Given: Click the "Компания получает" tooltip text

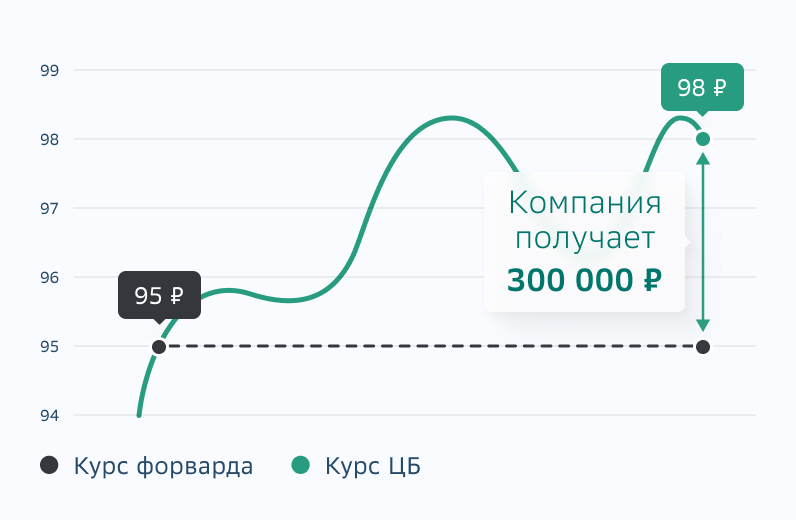Looking at the screenshot, I should click(585, 221).
